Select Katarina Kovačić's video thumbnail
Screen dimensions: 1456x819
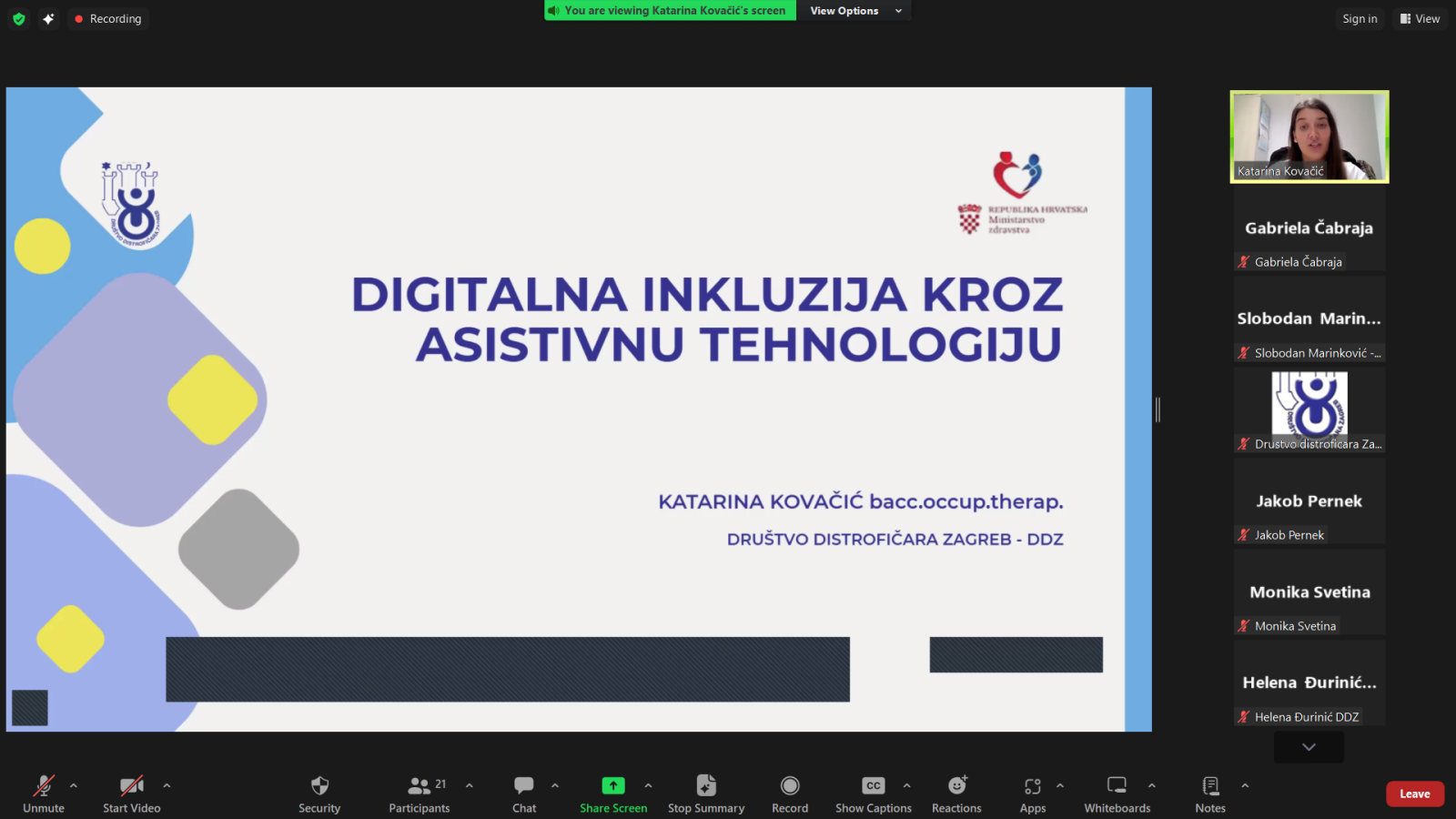click(1309, 136)
